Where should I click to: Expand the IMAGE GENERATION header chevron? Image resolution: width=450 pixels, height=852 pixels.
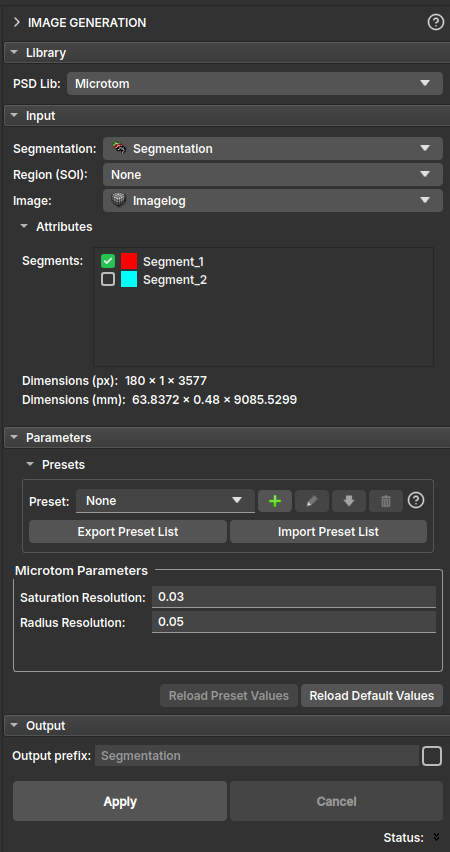(x=16, y=22)
